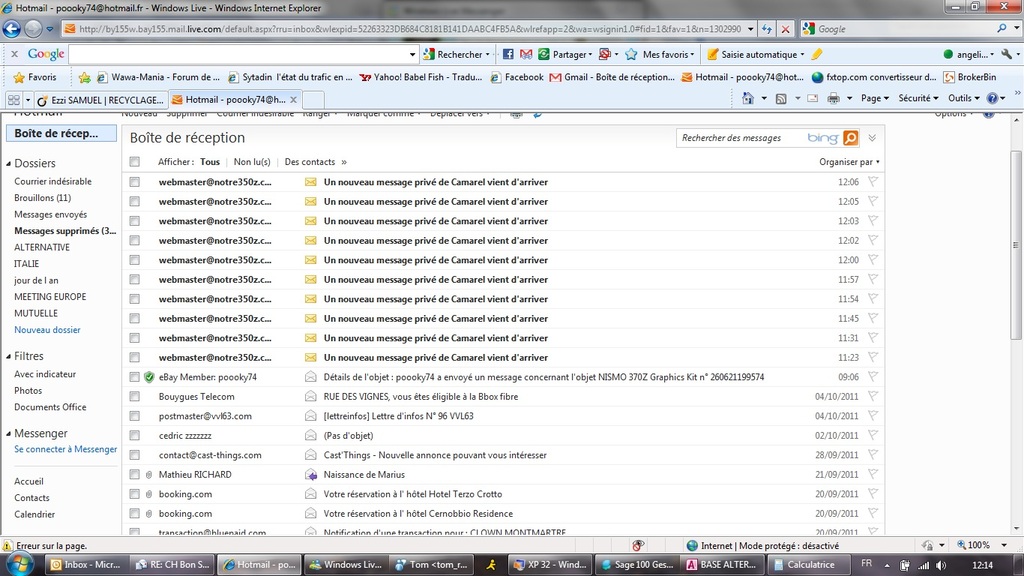The width and height of the screenshot is (1024, 576).
Task: Click the printer icon in command bar
Action: tap(833, 99)
